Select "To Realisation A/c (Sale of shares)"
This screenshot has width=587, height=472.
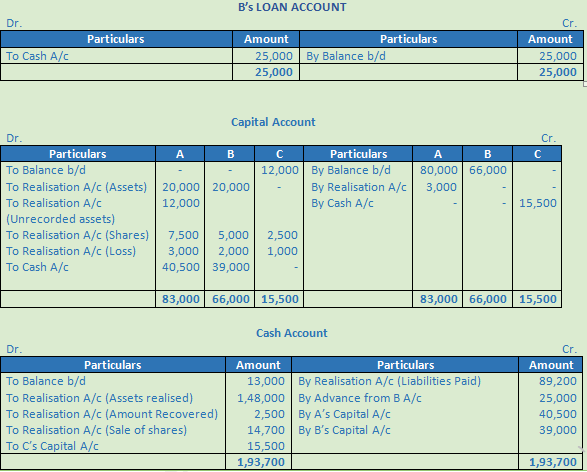(96, 430)
